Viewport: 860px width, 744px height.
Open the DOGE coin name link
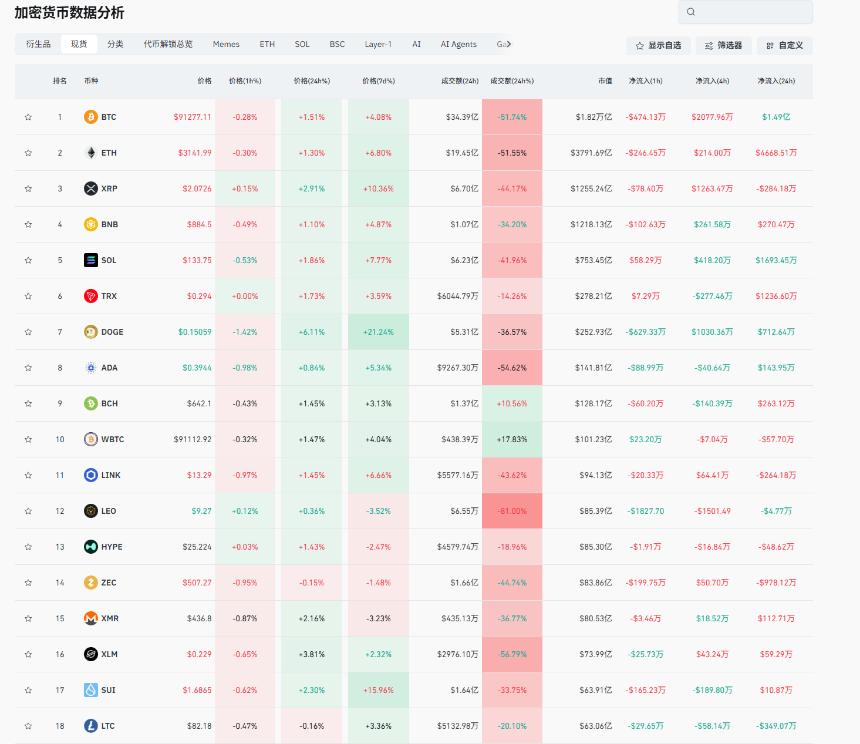[x=112, y=332]
